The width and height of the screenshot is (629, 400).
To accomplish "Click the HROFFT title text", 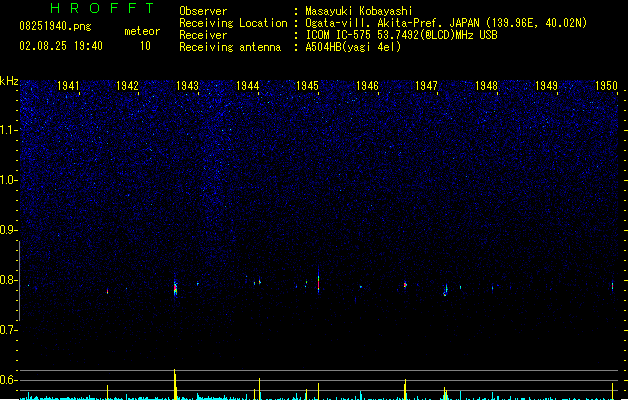I will pos(103,8).
